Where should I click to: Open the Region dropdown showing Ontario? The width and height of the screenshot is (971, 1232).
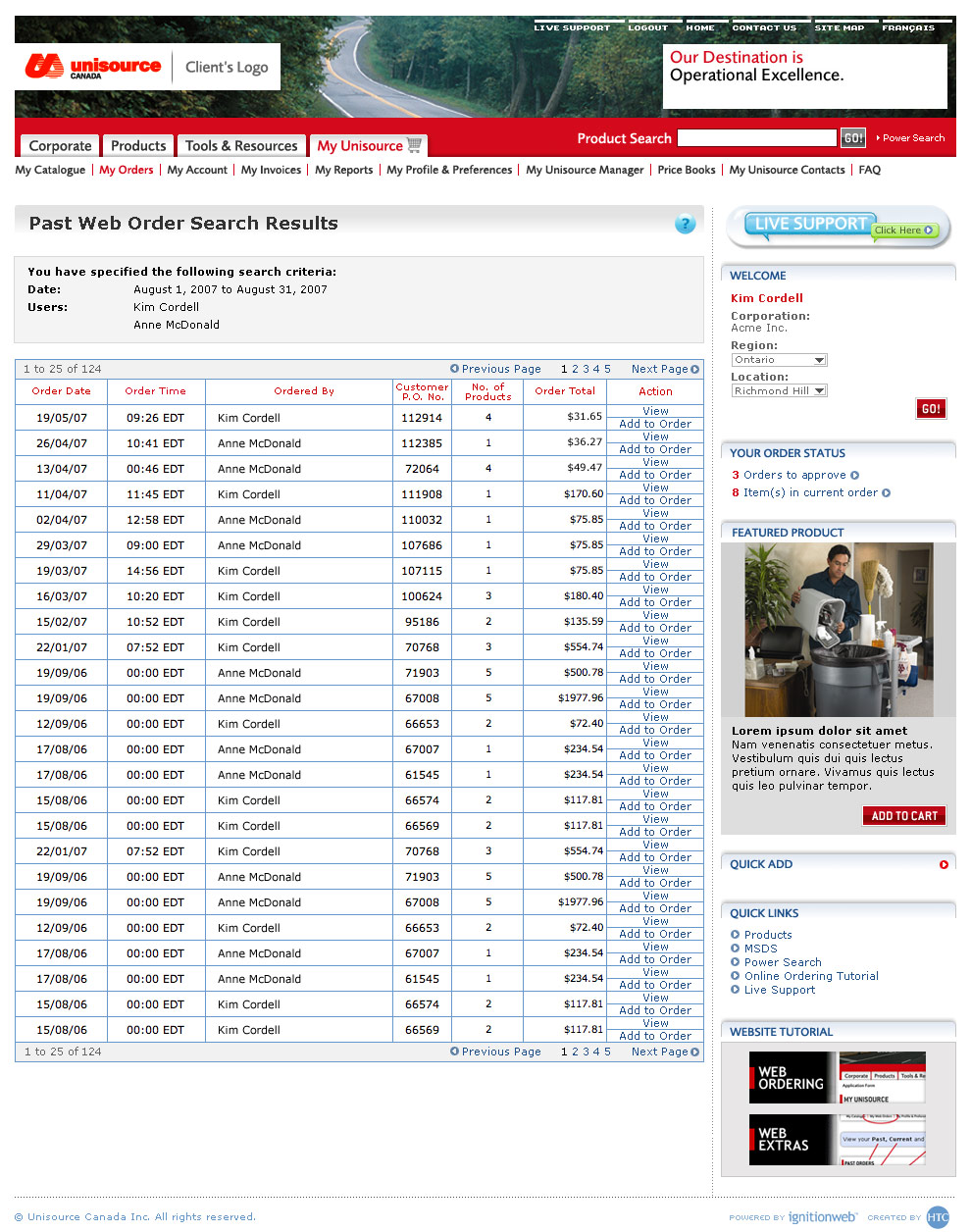(819, 360)
